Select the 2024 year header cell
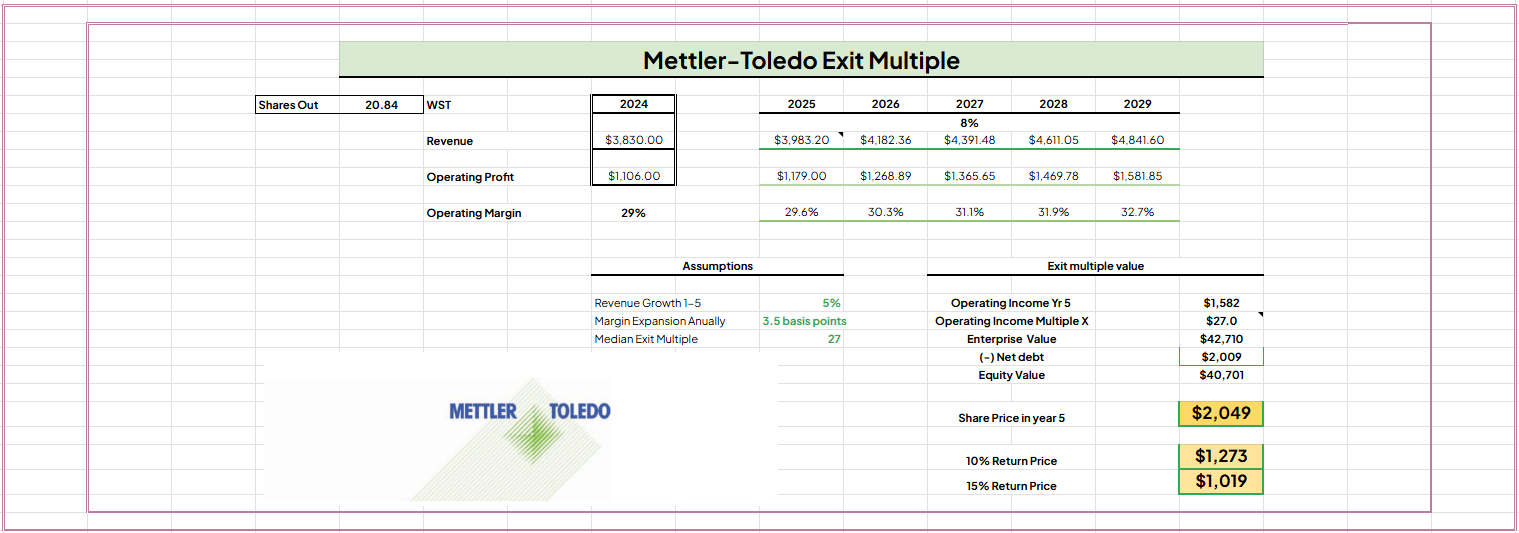The width and height of the screenshot is (1519, 533). click(x=633, y=104)
